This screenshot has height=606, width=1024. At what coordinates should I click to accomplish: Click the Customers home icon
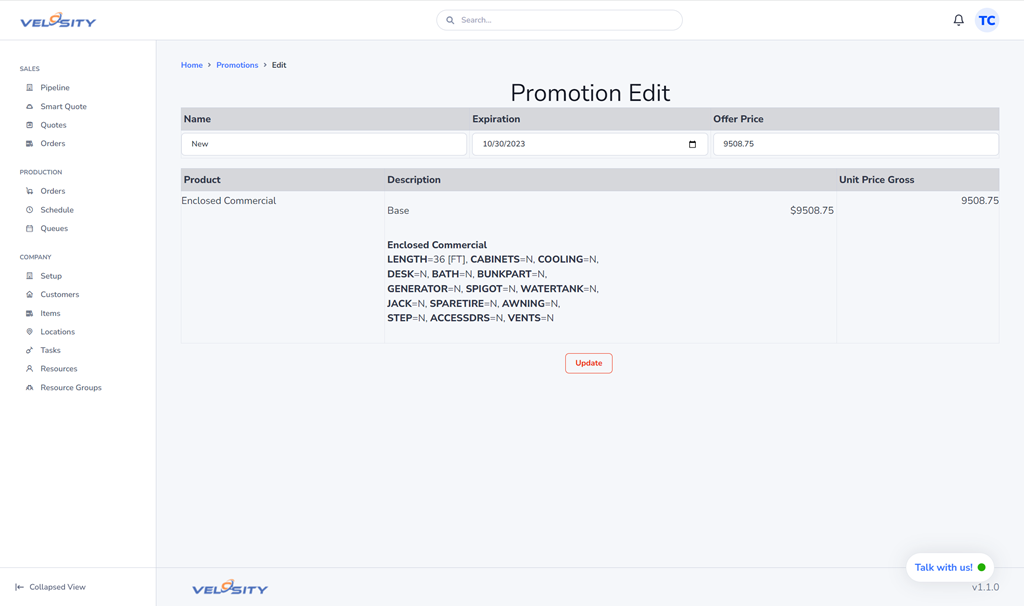point(29,295)
